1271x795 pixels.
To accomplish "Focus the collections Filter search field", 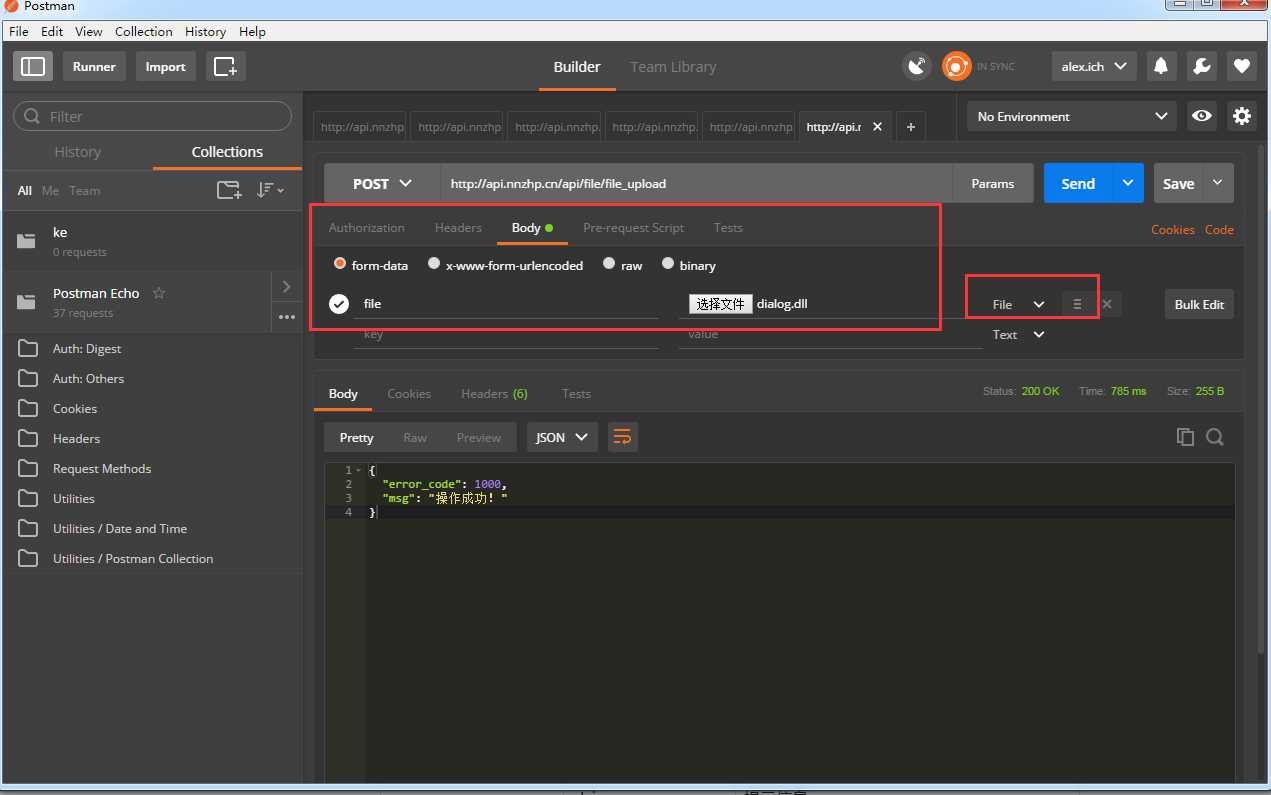I will [x=152, y=116].
